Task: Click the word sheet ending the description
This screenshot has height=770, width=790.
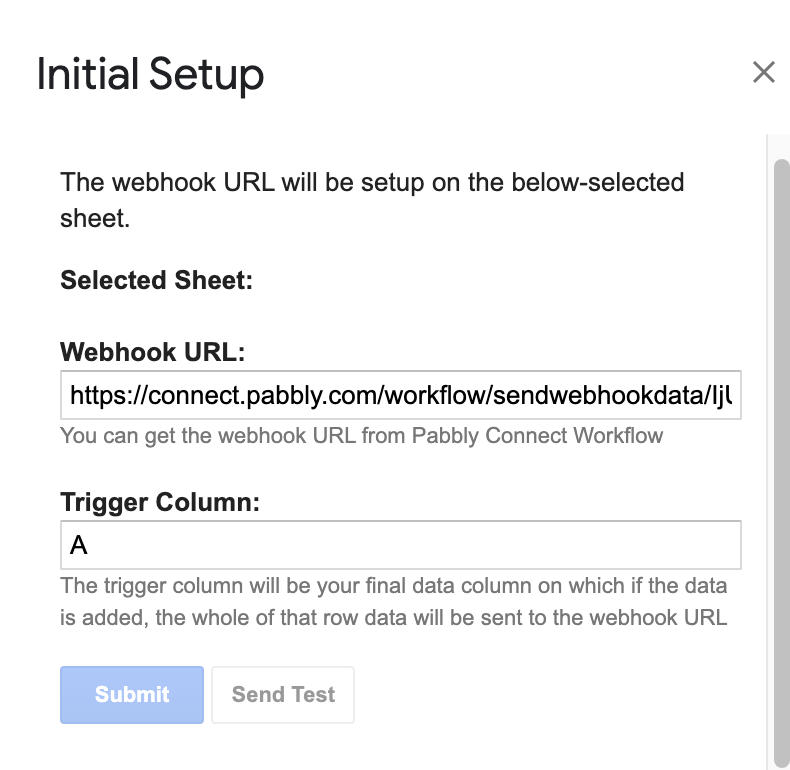Action: 95,219
